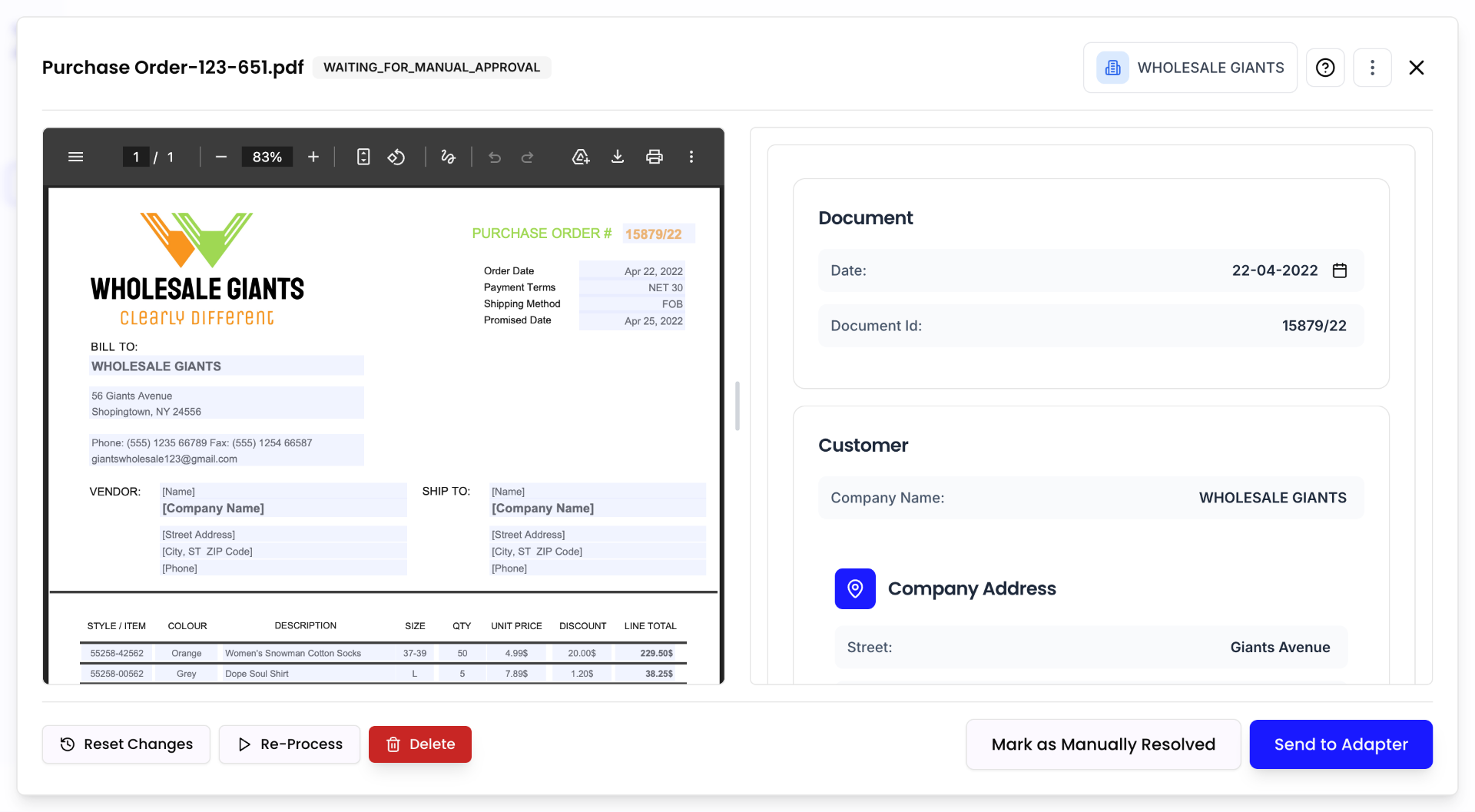
Task: Delete the purchase order document
Action: click(420, 744)
